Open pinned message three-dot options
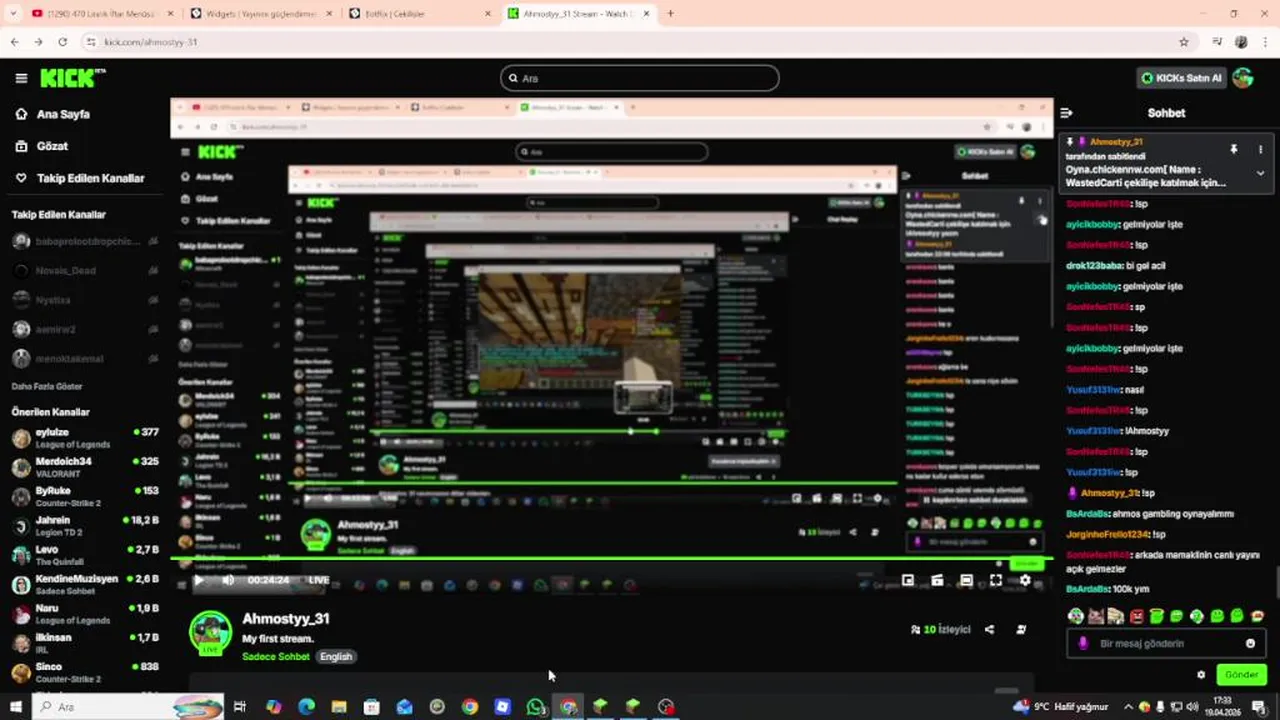1280x720 pixels. [x=1260, y=149]
